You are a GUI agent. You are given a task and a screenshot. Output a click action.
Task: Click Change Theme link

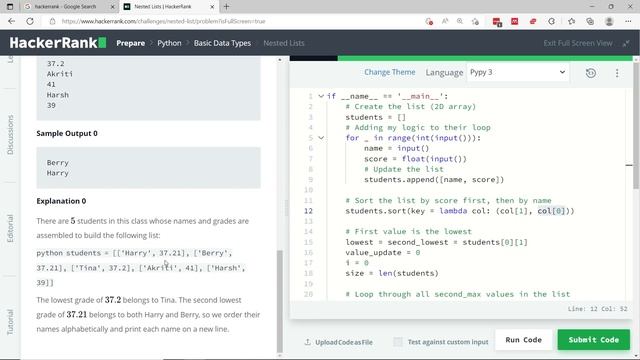click(390, 72)
